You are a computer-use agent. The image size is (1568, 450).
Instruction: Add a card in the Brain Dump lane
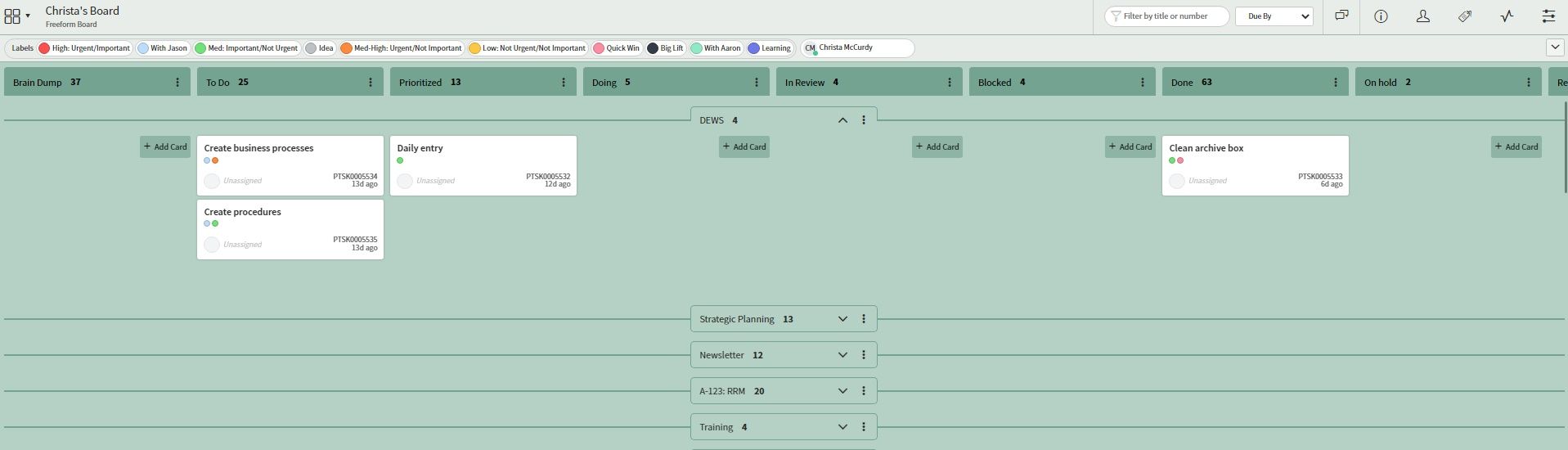[165, 147]
